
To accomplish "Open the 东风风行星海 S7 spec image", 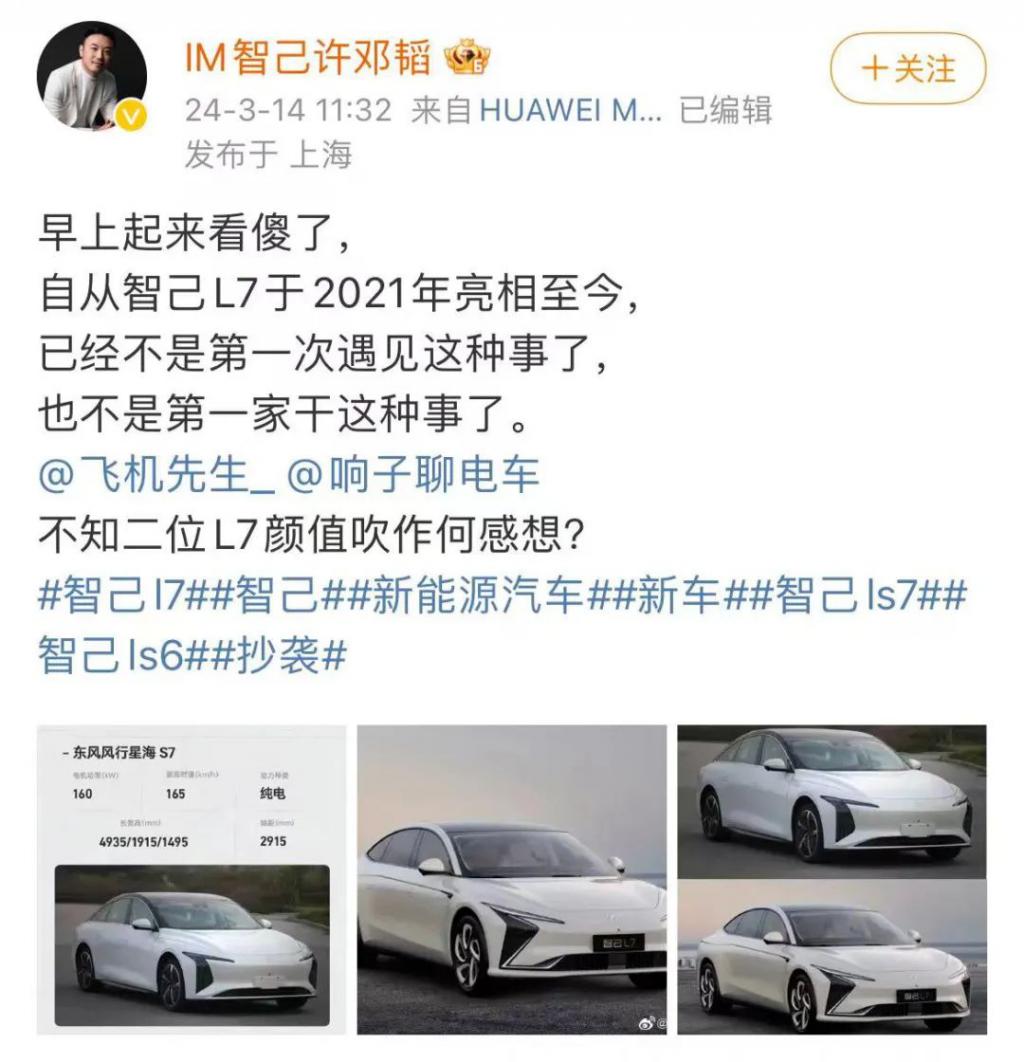I will coord(191,879).
